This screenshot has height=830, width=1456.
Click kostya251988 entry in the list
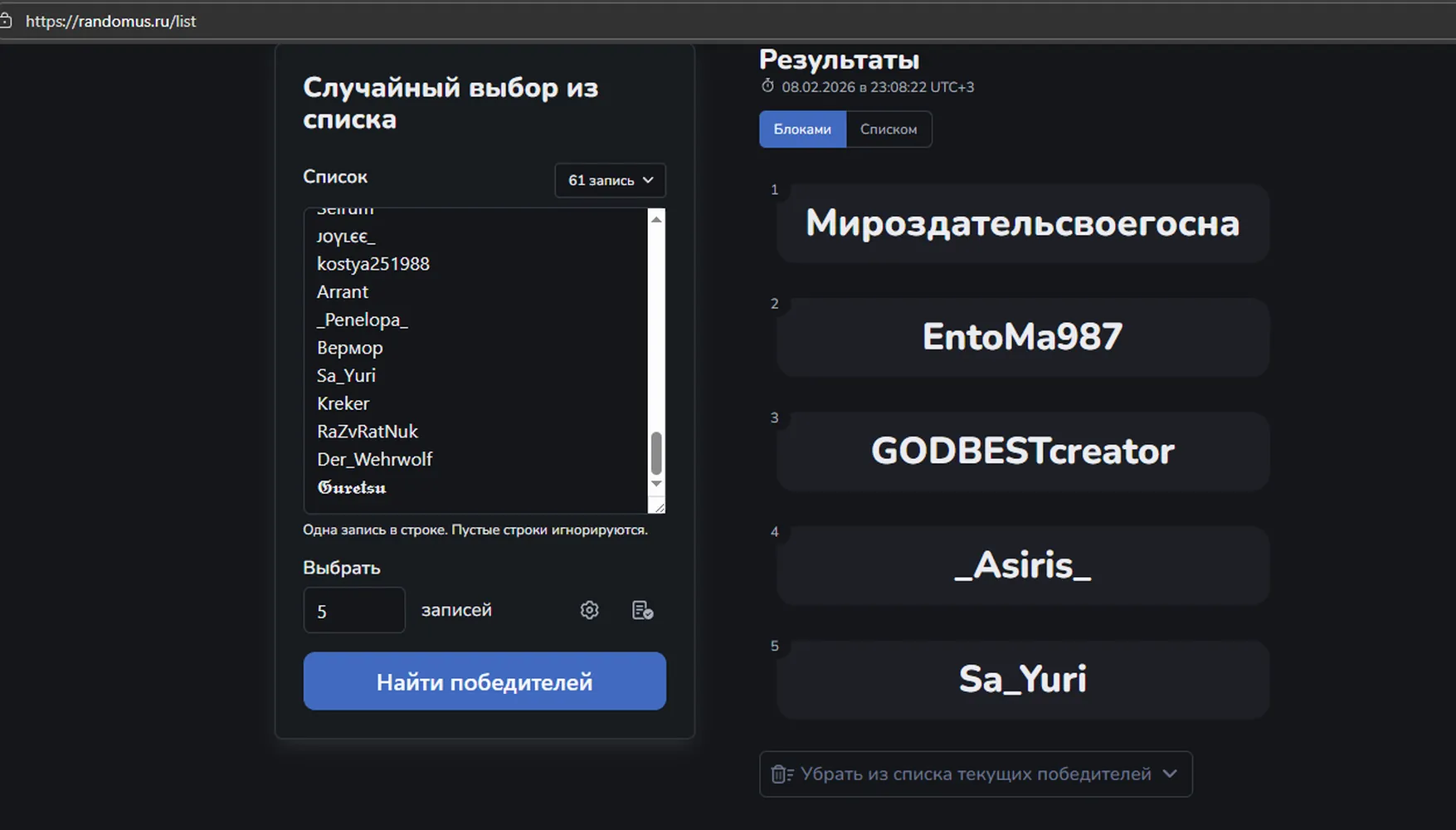(x=373, y=264)
